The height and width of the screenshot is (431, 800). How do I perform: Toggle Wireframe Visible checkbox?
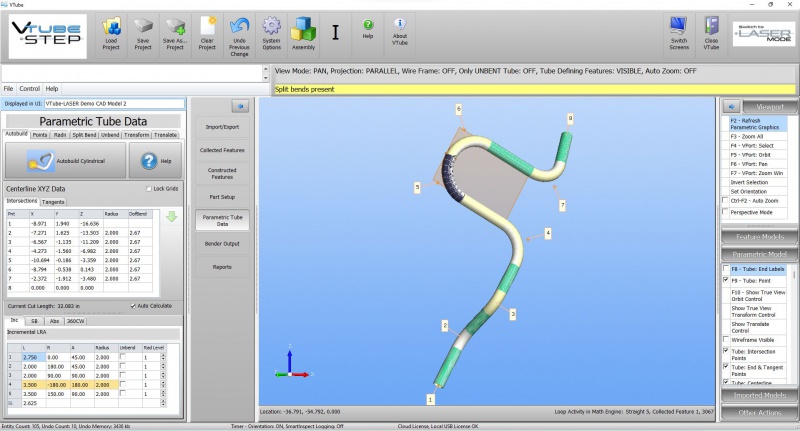tap(726, 340)
